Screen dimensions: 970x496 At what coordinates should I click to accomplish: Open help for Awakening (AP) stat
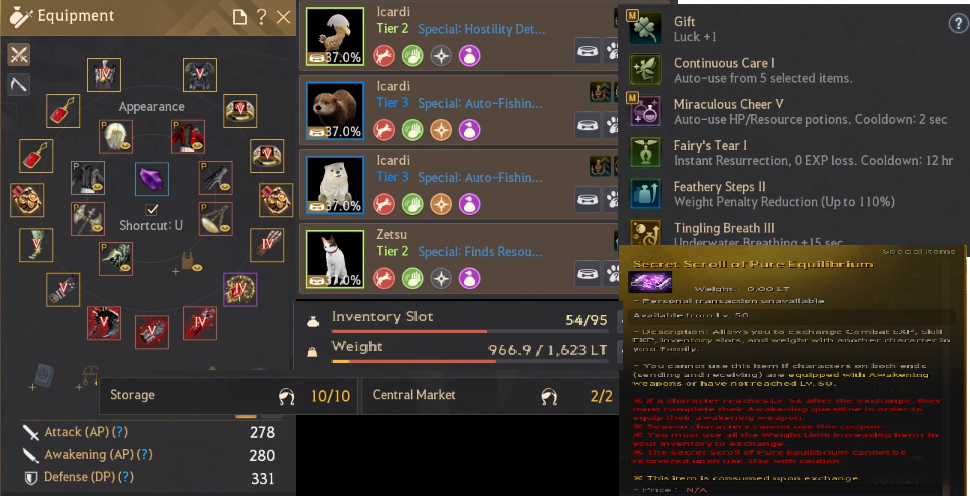(x=144, y=455)
